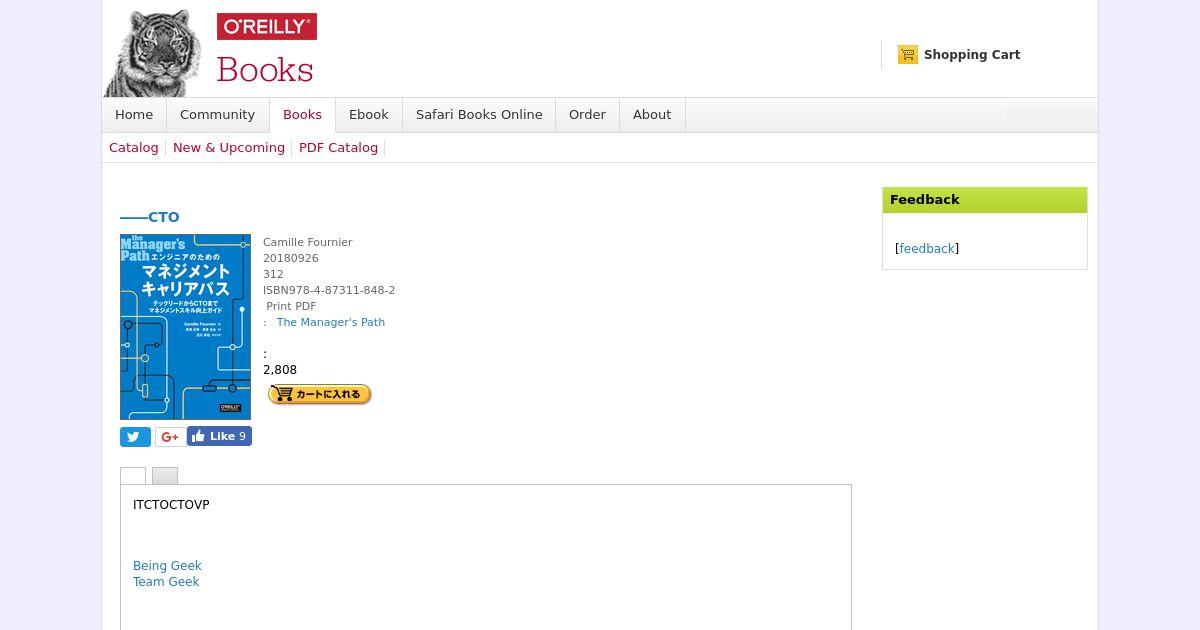1200x630 pixels.
Task: Open the Manager's Path book cover
Action: 185,327
